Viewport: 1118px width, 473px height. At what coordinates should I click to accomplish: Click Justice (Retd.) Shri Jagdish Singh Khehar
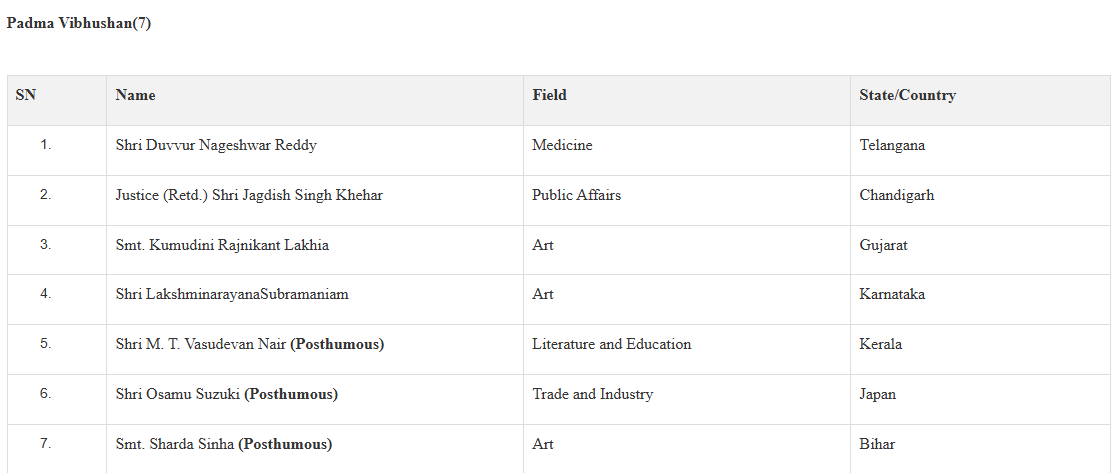(249, 195)
